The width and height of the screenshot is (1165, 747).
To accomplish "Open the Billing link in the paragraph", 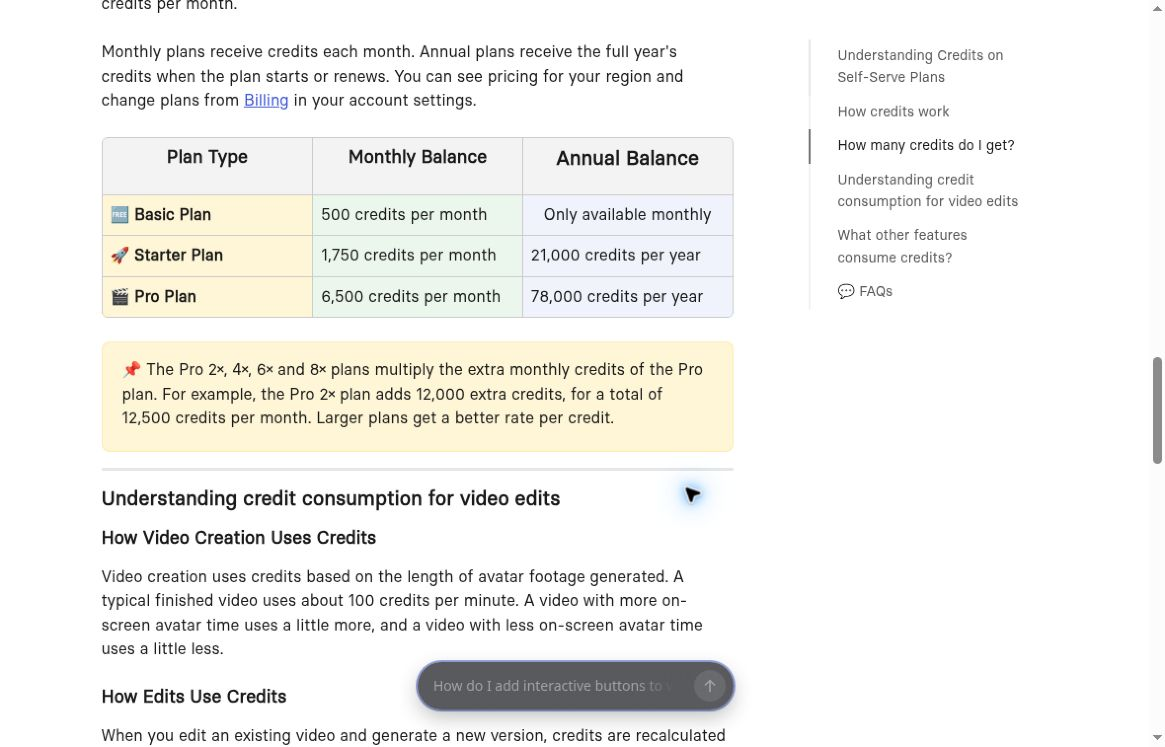I will point(266,100).
